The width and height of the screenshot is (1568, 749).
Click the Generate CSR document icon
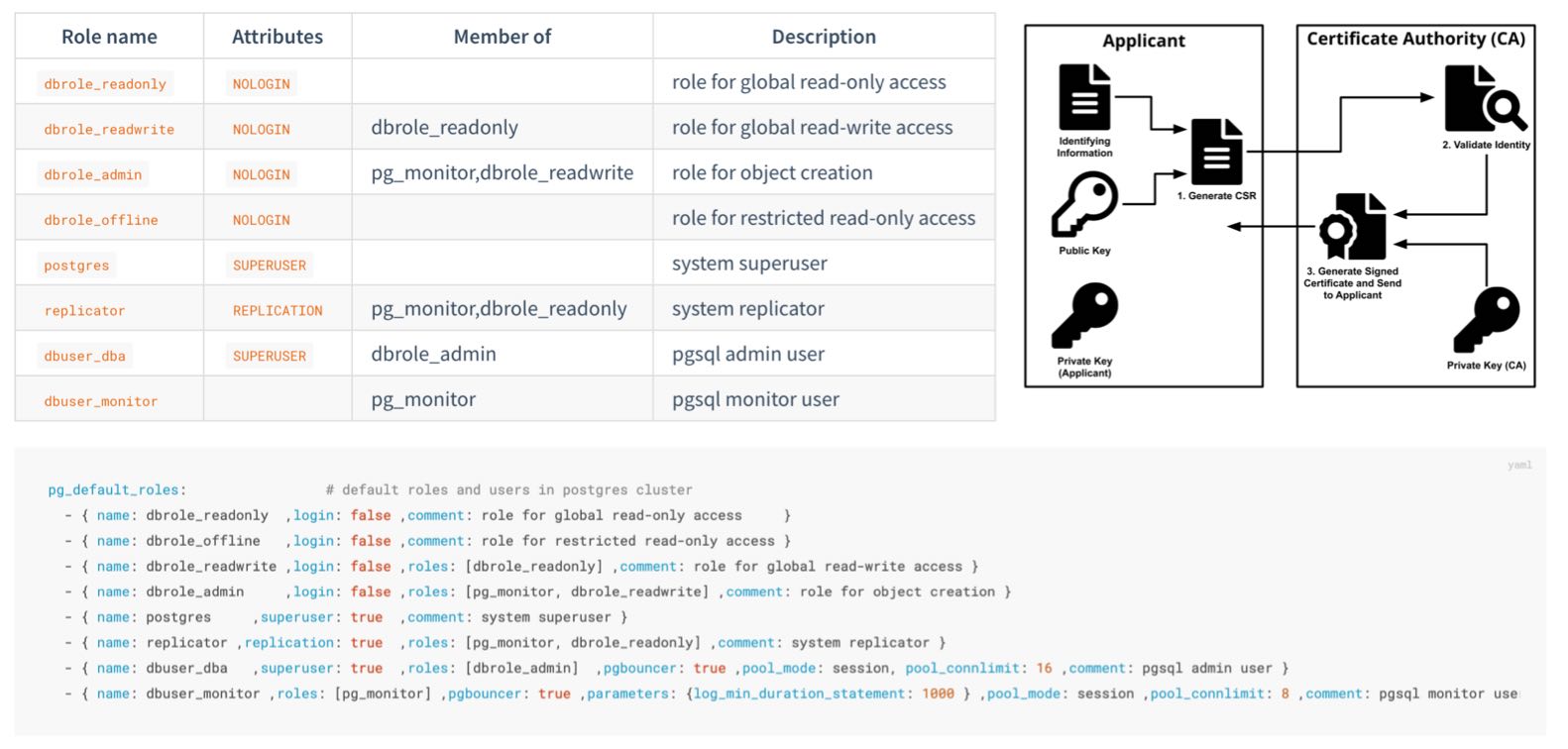point(1216,152)
